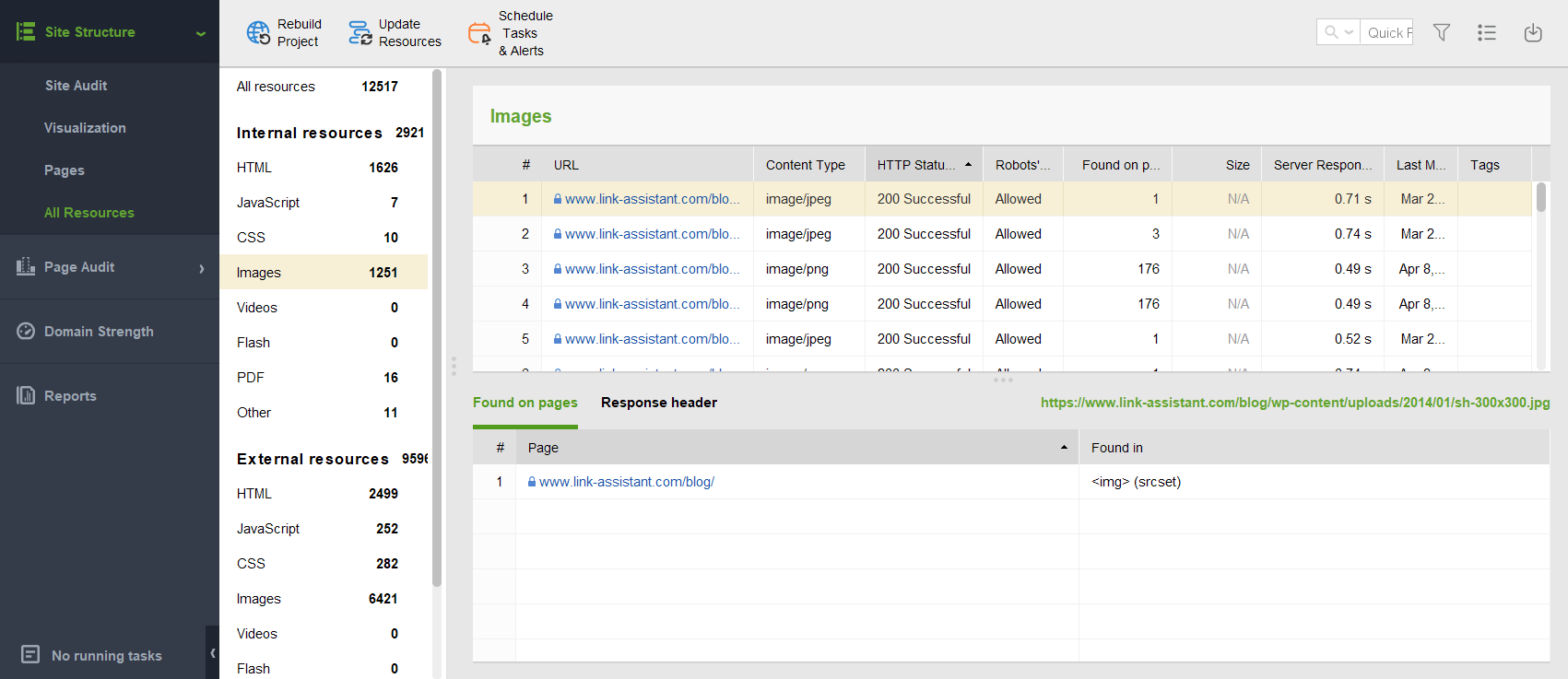Select internal CSS 10 row
Screen dimensions: 1568x679
pyautogui.click(x=324, y=238)
